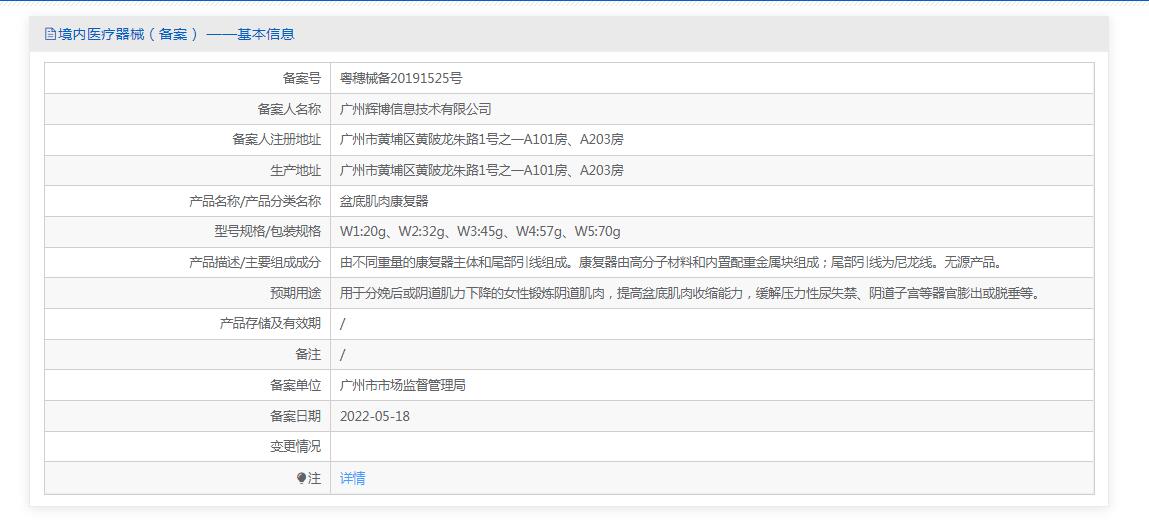This screenshot has width=1149, height=526.
Task: Select the date 2022-05-18
Action: point(374,417)
